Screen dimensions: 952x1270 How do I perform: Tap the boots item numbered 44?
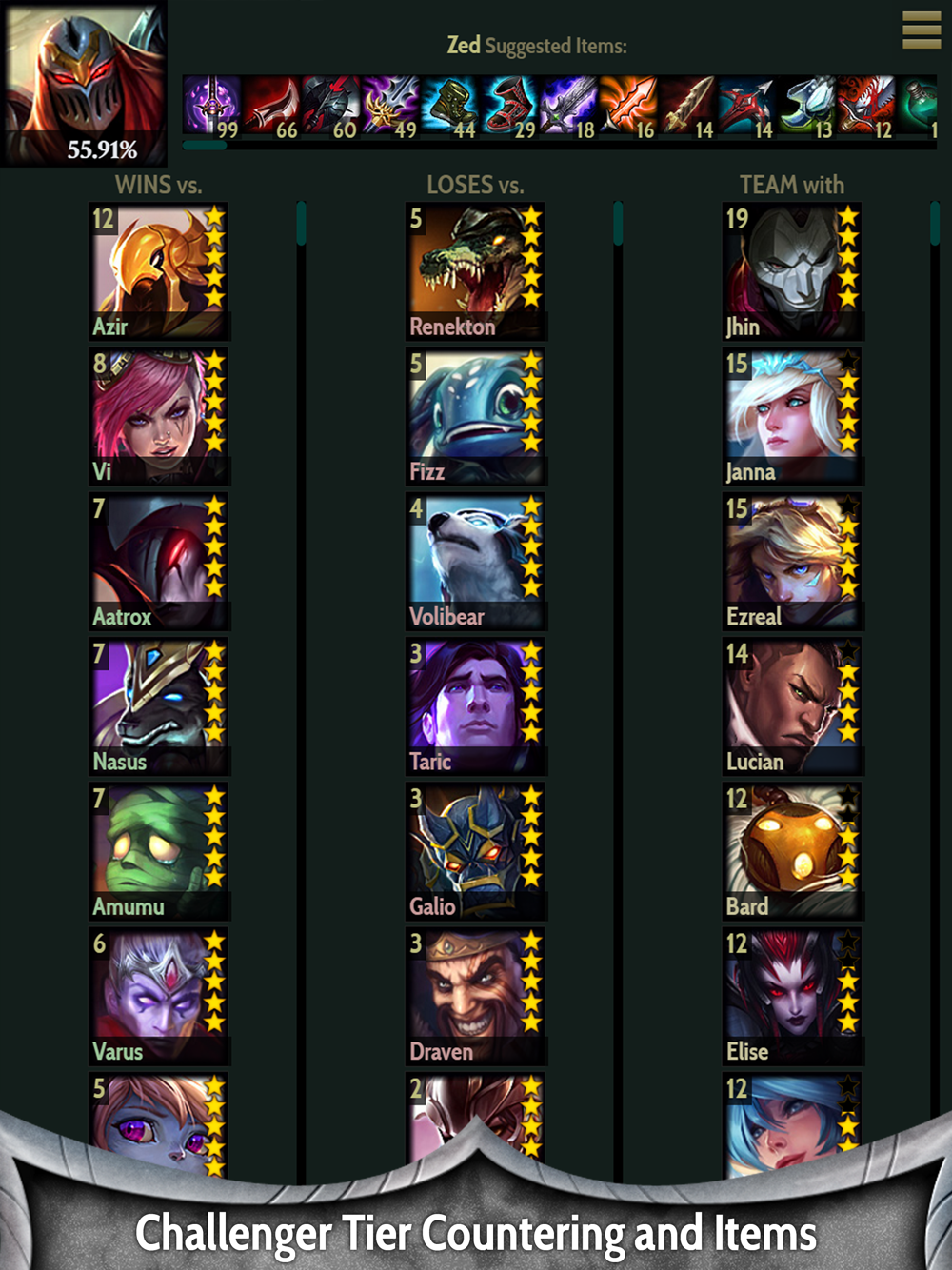coord(448,107)
